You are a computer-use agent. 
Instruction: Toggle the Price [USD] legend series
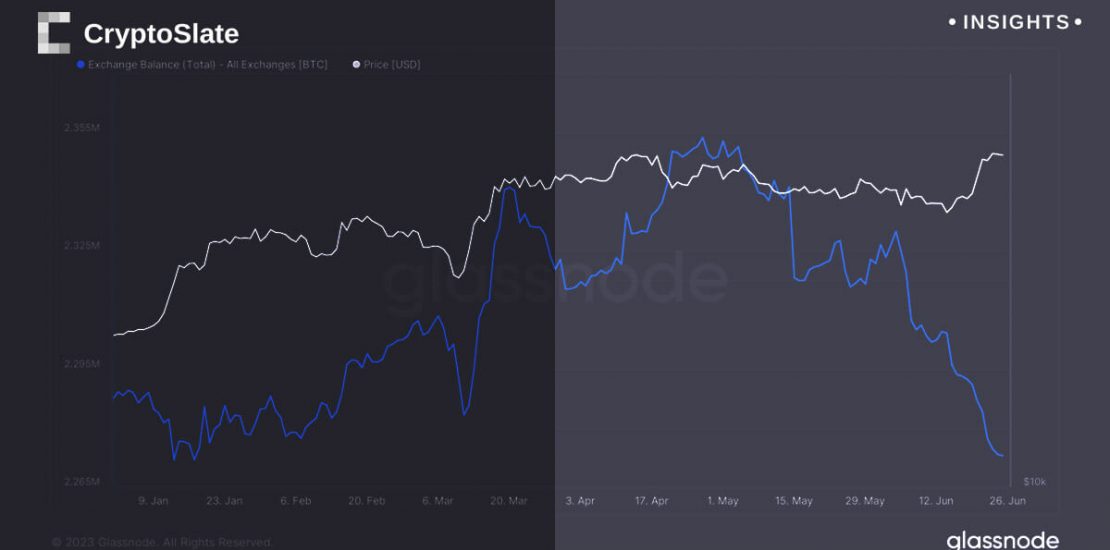392,64
